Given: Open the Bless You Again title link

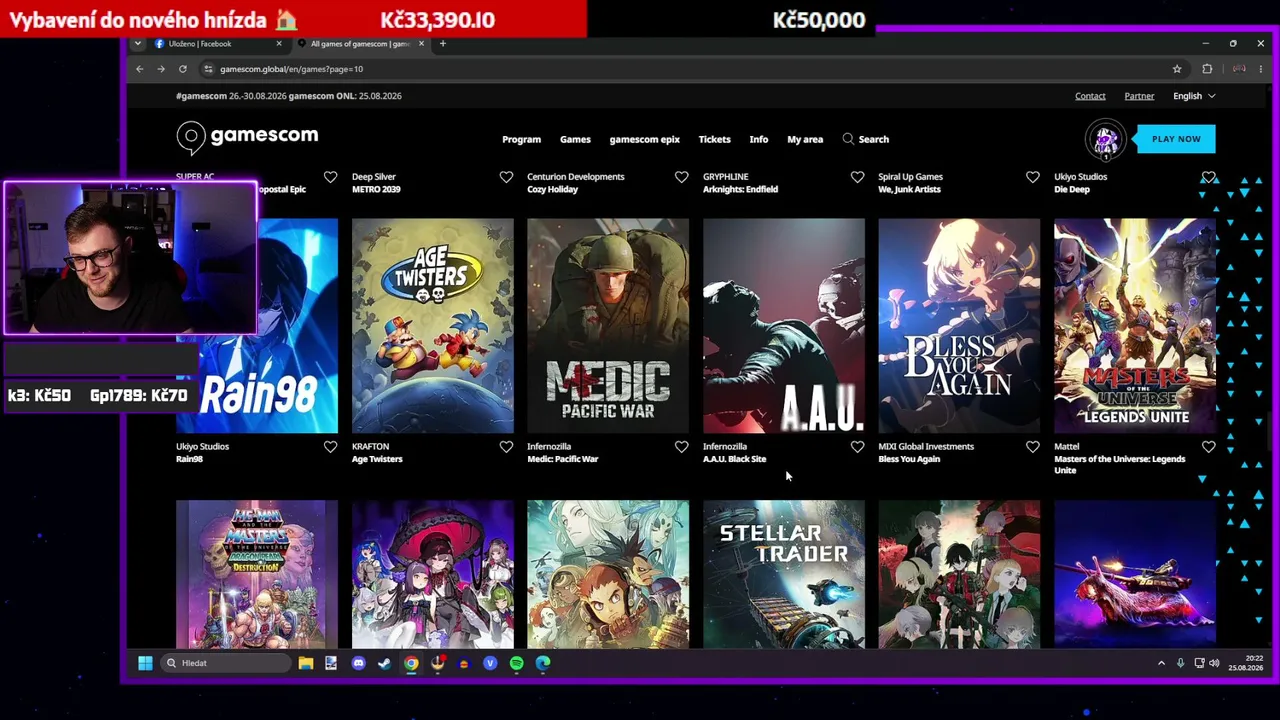Looking at the screenshot, I should coord(909,459).
